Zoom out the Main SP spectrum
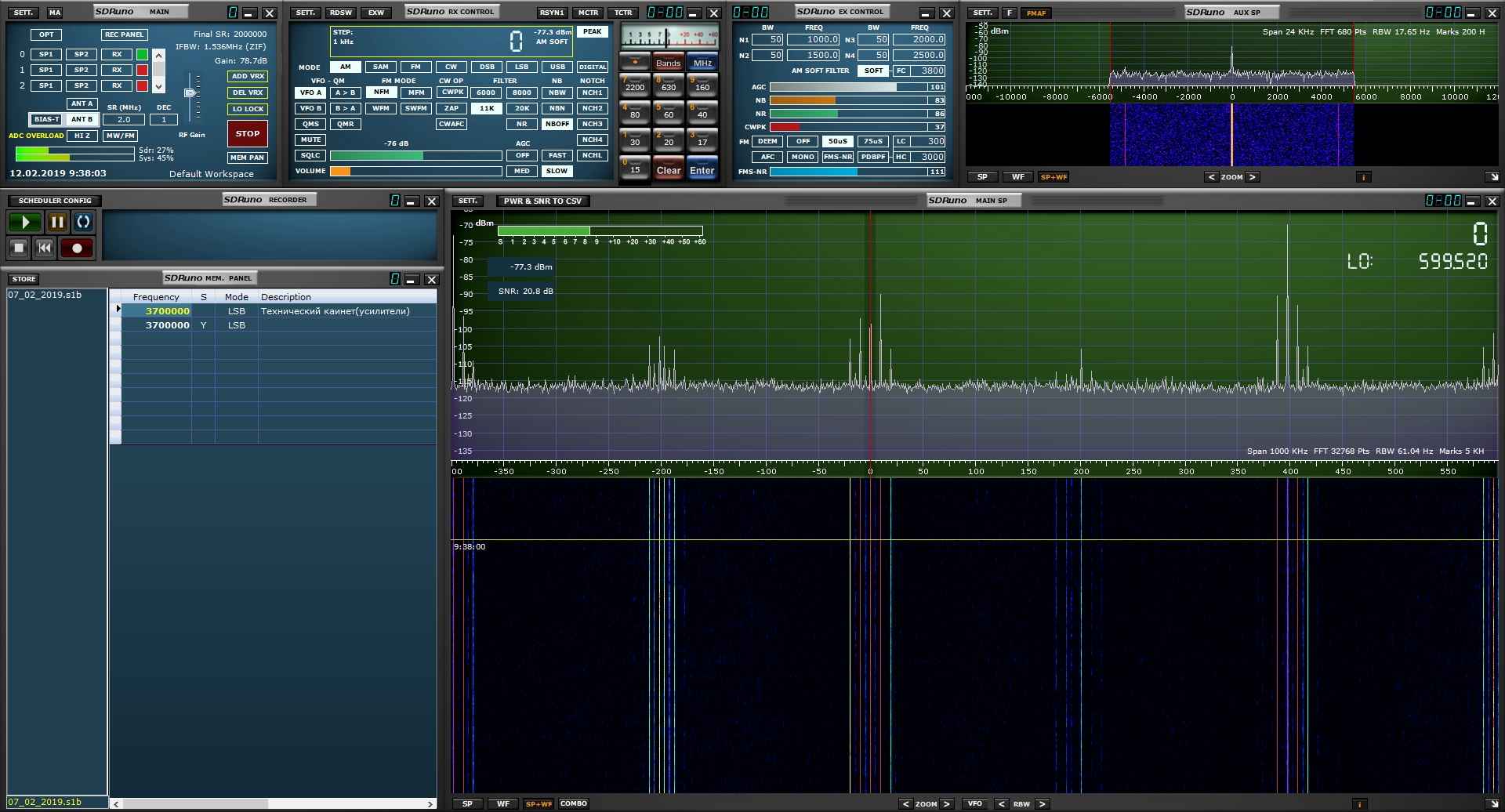1505x812 pixels. click(906, 803)
